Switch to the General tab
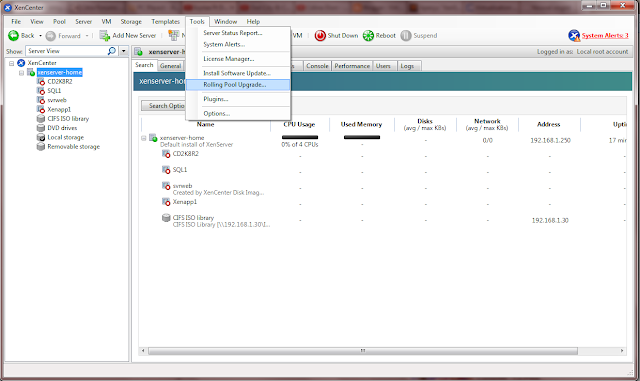 pos(171,66)
